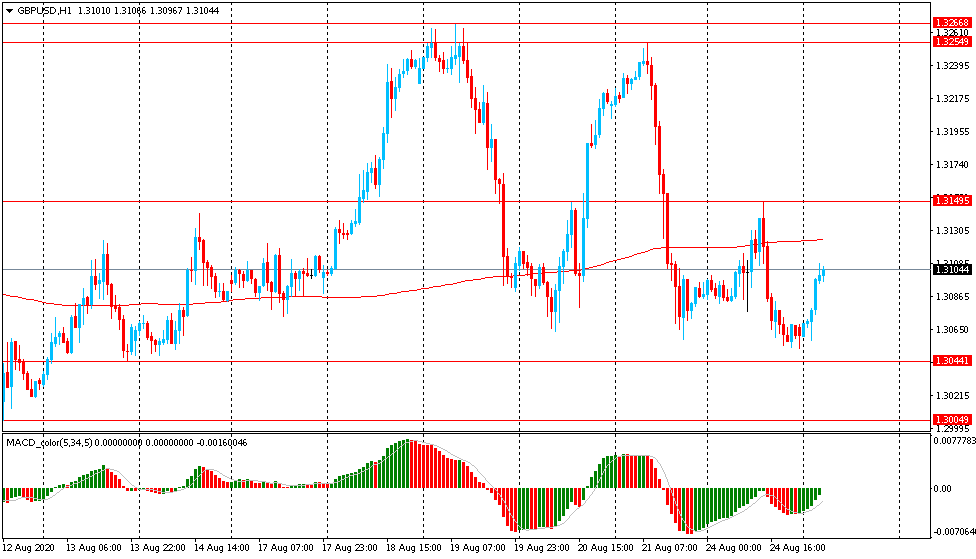Click the 13 Aug 22:00 time axis label
Viewport: 976px width, 559px height.
[157, 548]
